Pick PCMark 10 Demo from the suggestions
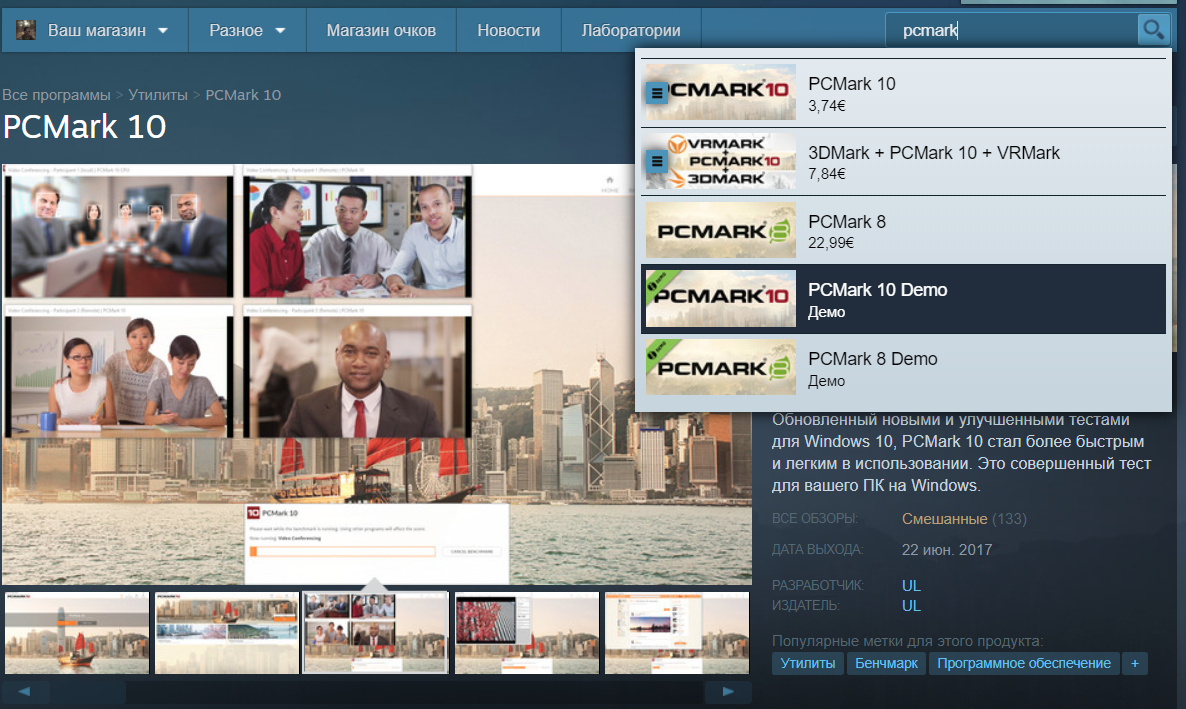This screenshot has width=1186, height=709. pos(903,299)
